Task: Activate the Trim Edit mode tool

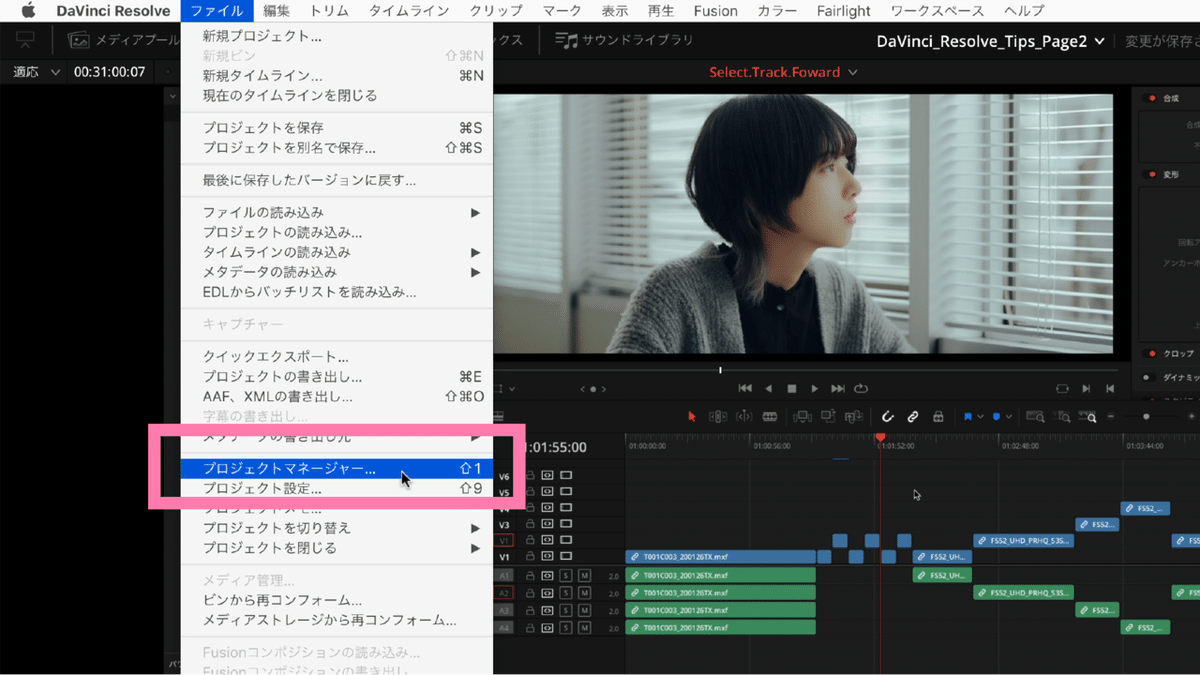Action: click(x=718, y=416)
